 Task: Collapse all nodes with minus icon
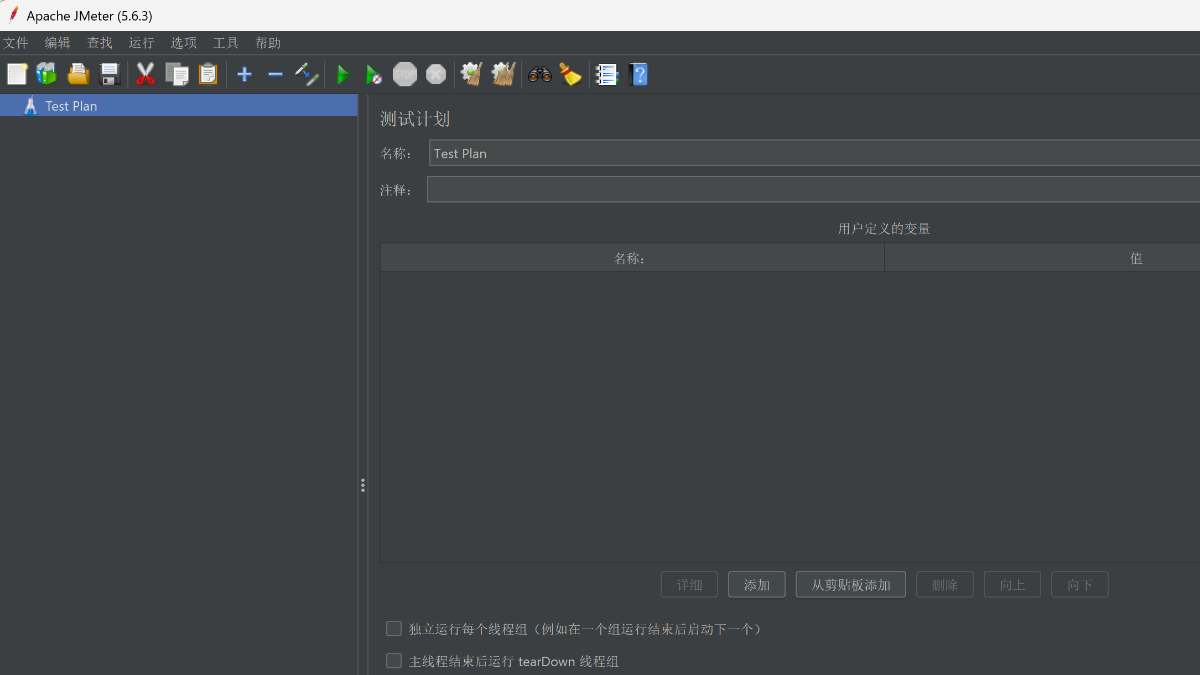tap(275, 74)
